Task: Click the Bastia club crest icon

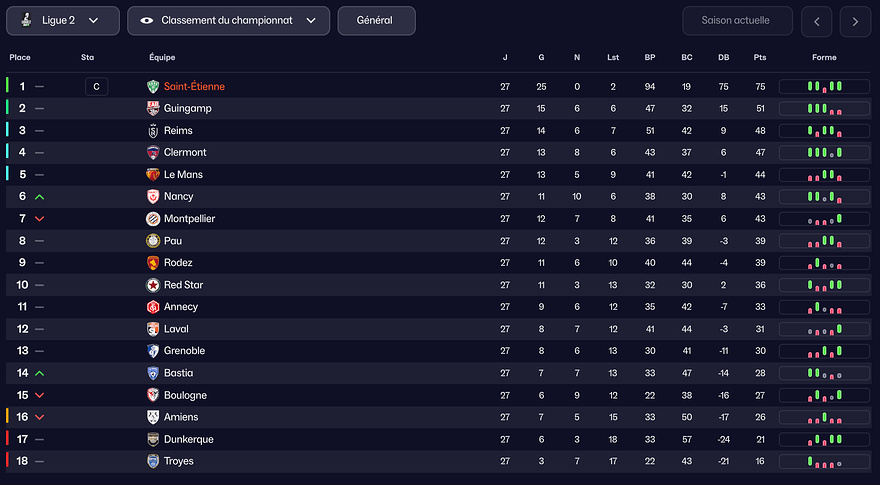Action: (x=153, y=373)
